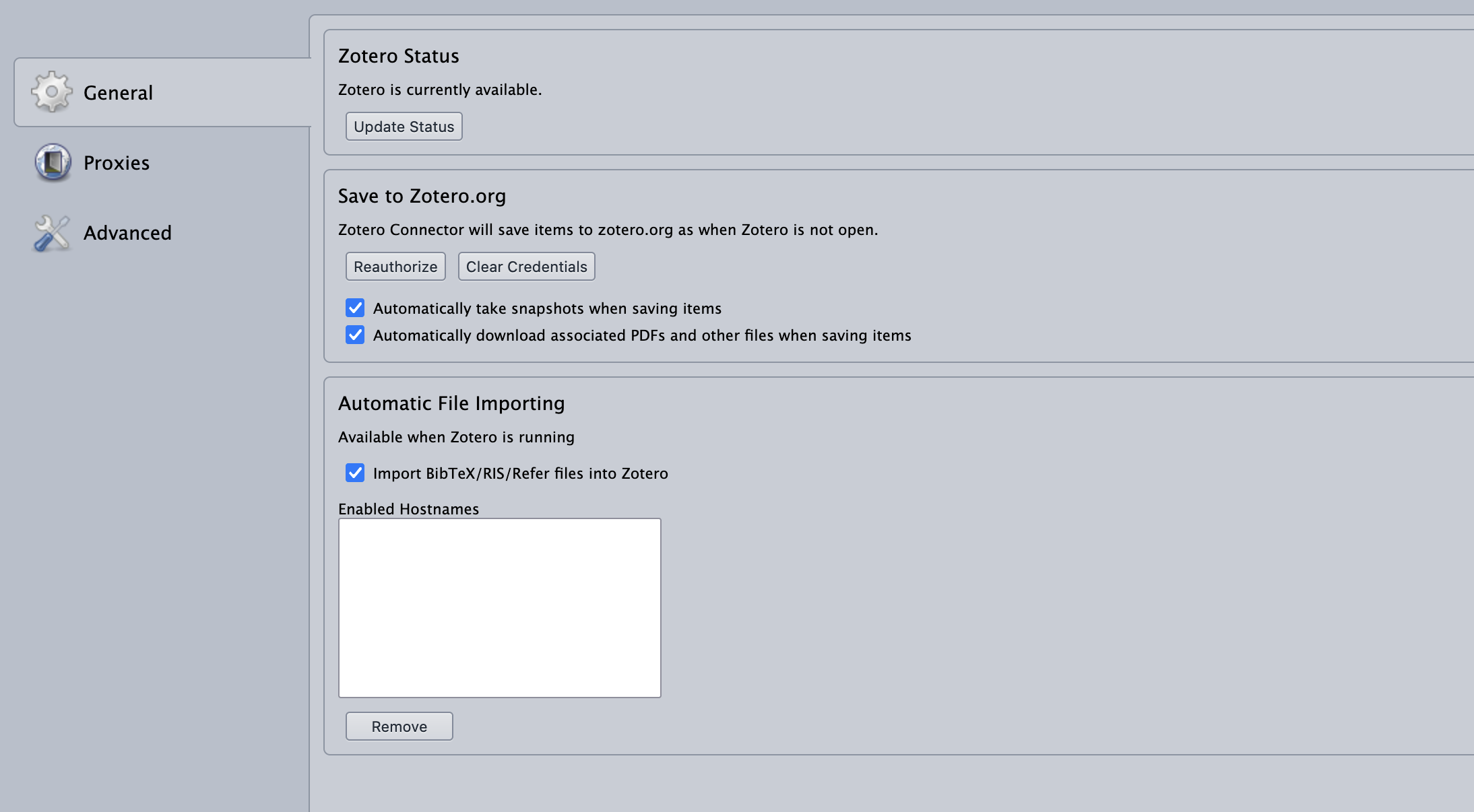Click the Reauthorize button

click(x=395, y=267)
